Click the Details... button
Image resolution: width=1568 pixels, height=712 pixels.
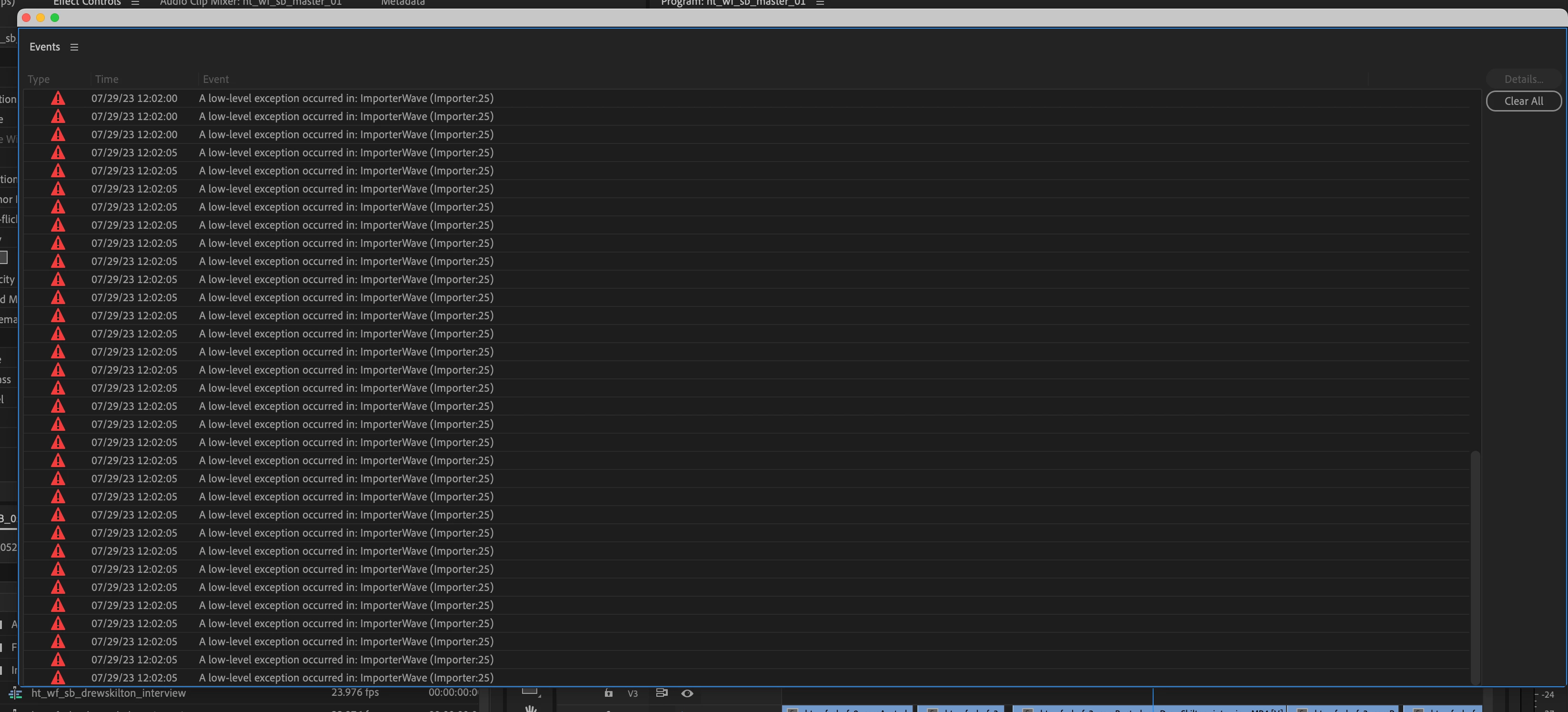point(1523,79)
